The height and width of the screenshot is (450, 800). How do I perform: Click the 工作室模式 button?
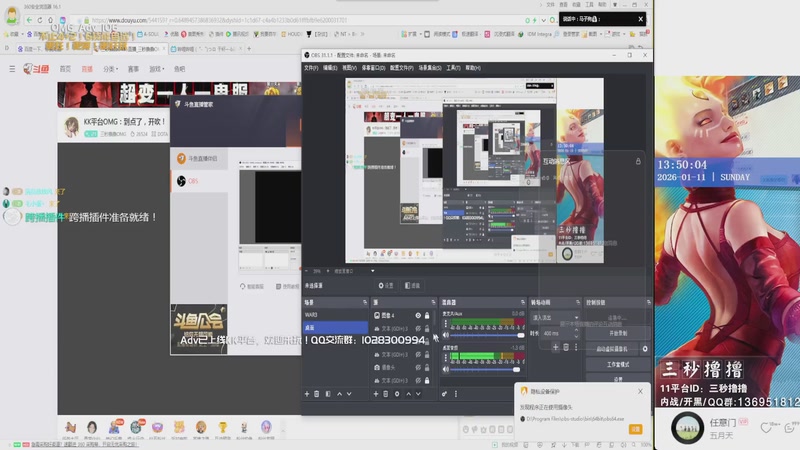click(618, 364)
